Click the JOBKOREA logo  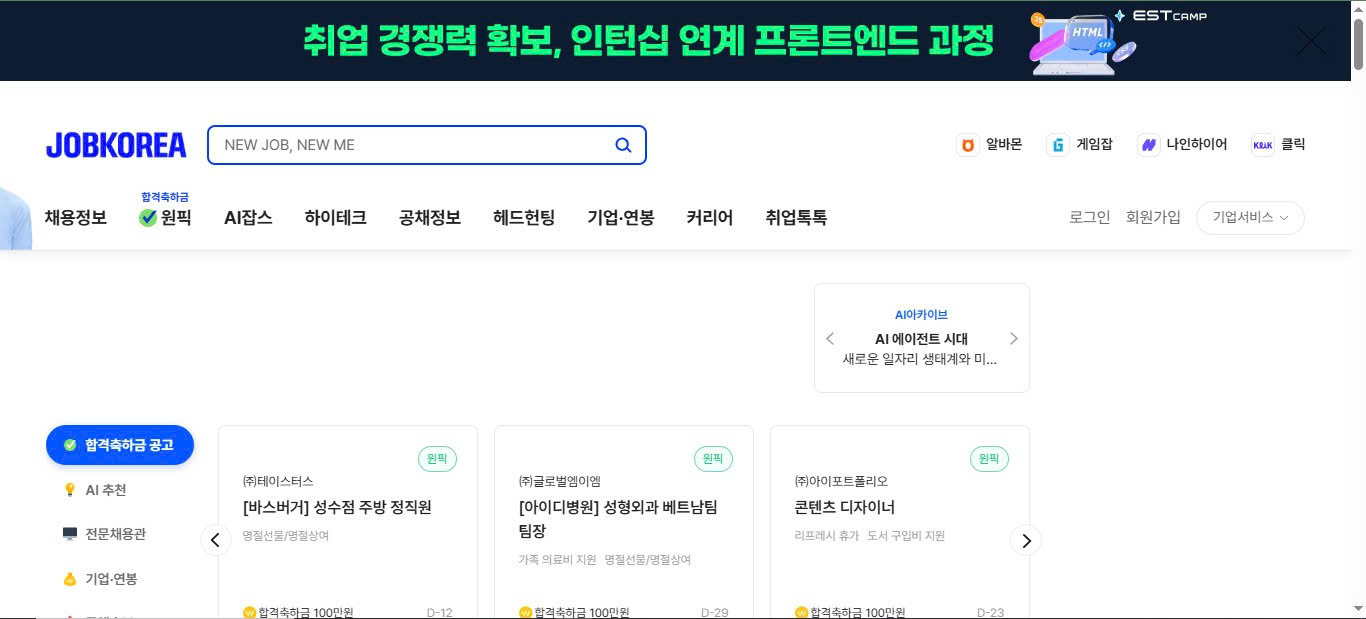click(116, 145)
